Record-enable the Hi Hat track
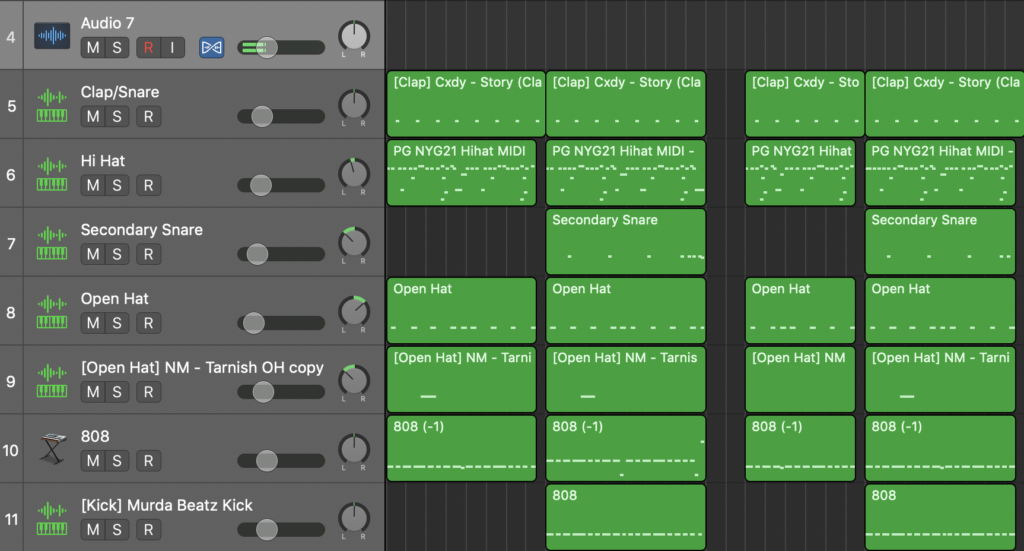1024x551 pixels. tap(148, 185)
